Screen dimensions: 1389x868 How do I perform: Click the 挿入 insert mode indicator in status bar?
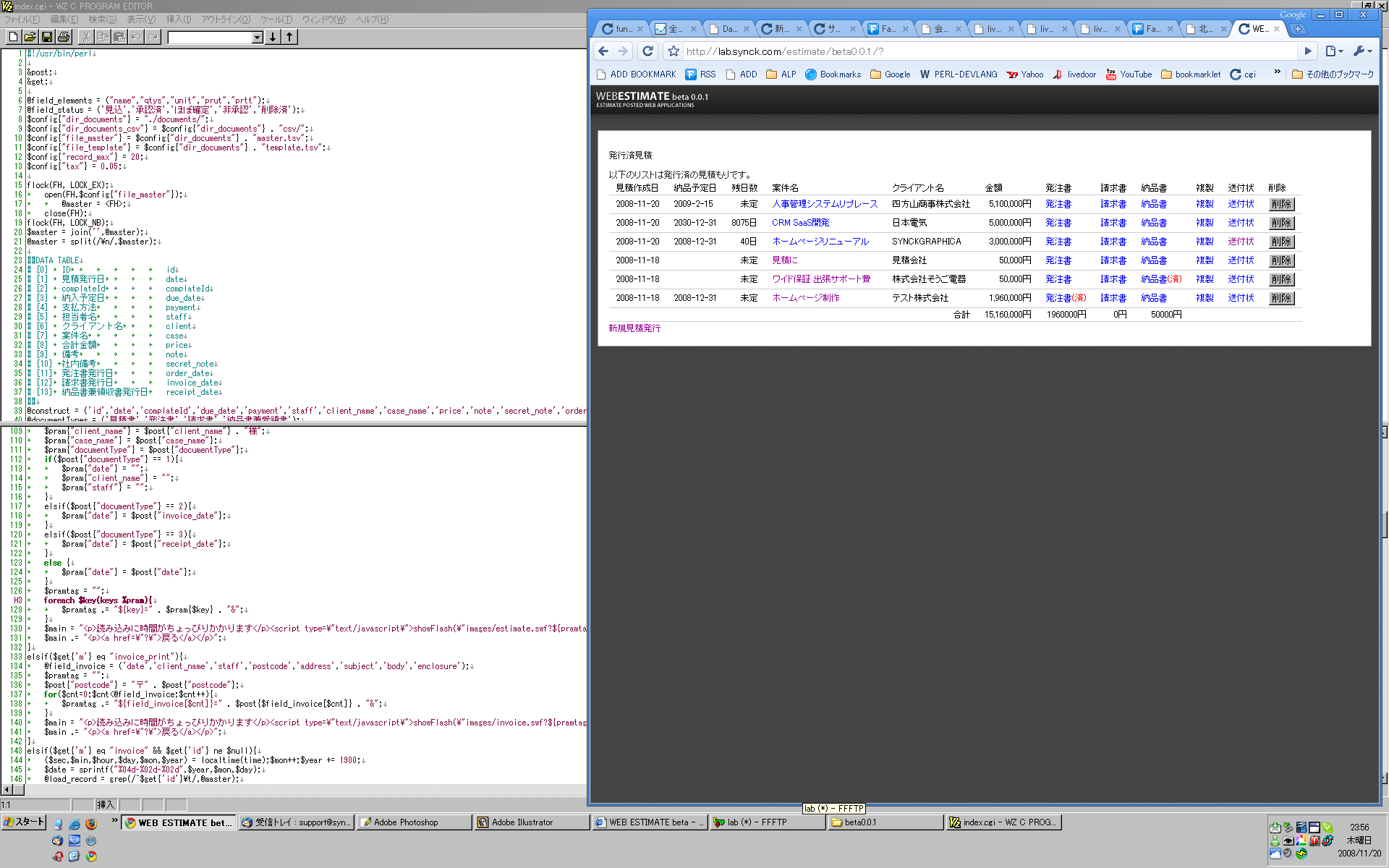[x=106, y=804]
